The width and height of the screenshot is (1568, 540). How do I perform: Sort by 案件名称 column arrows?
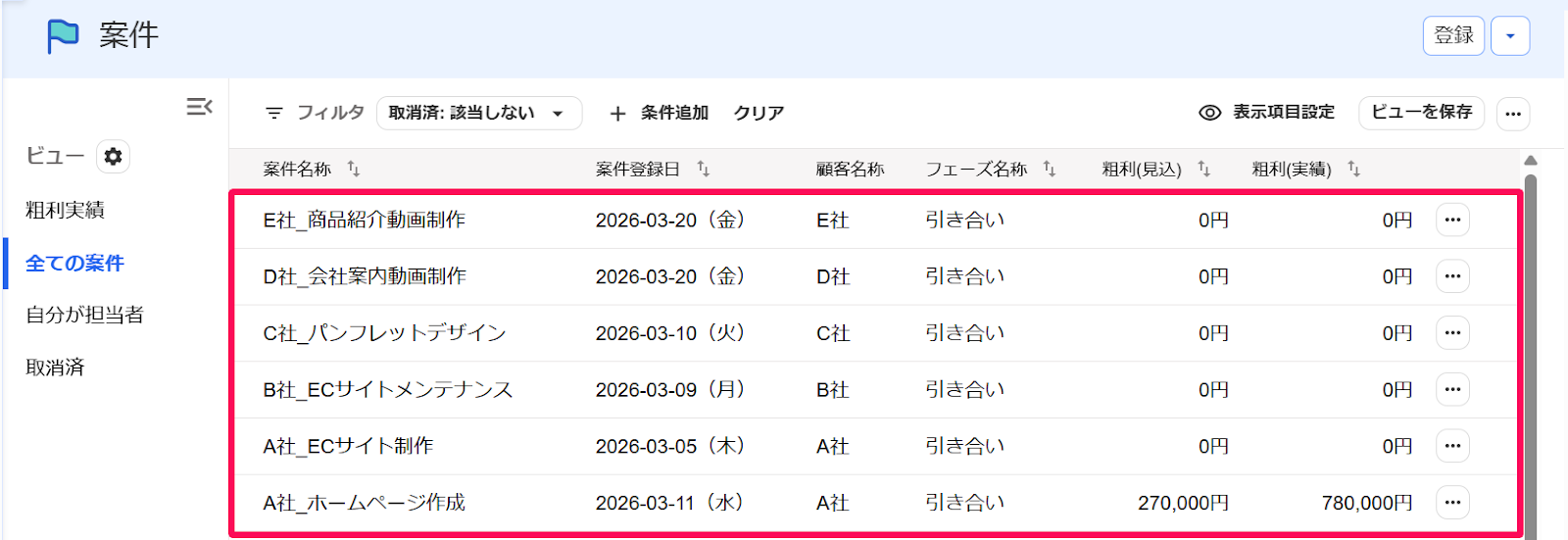point(354,170)
